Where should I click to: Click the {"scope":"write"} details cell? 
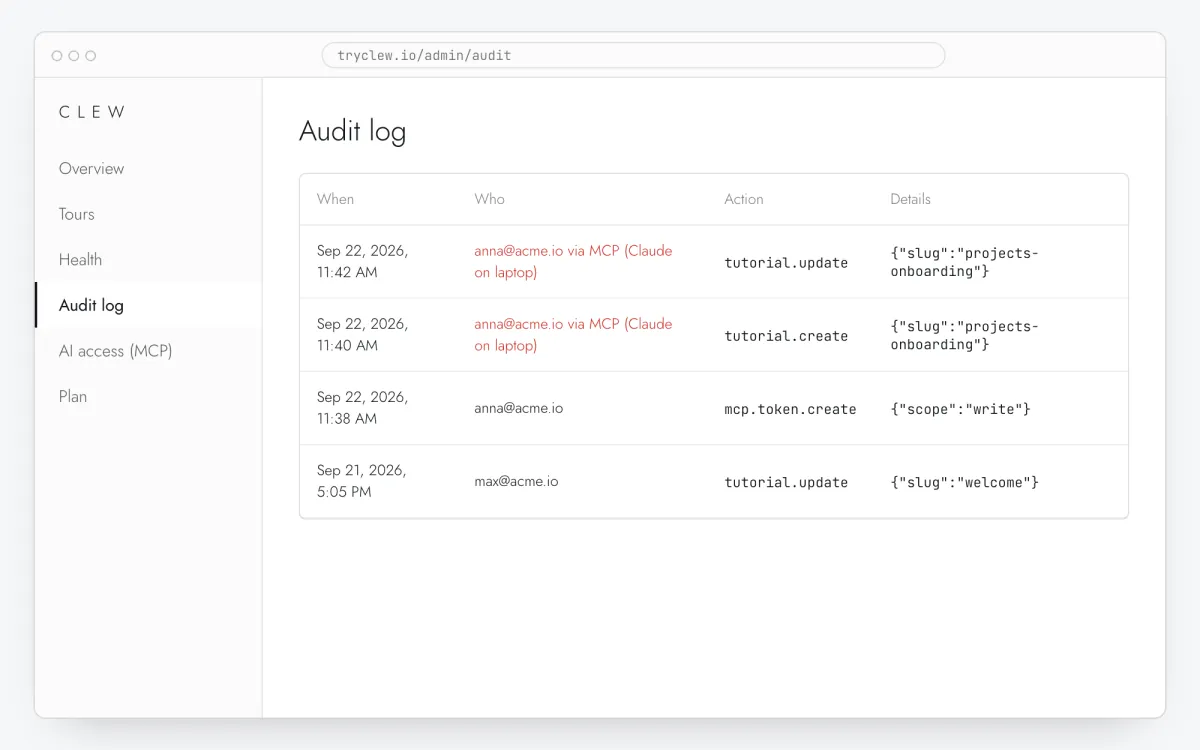pos(960,409)
